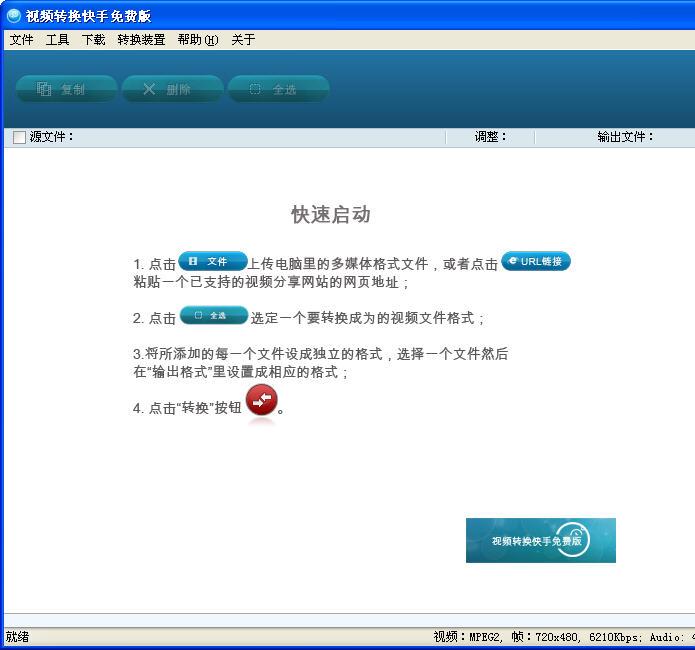Click the blue 全选 button in step 2
The height and width of the screenshot is (650, 695).
click(x=213, y=316)
